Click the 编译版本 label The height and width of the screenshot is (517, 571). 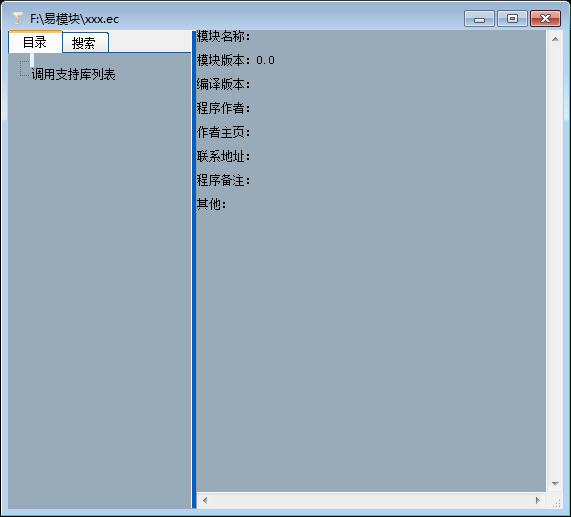pos(224,84)
